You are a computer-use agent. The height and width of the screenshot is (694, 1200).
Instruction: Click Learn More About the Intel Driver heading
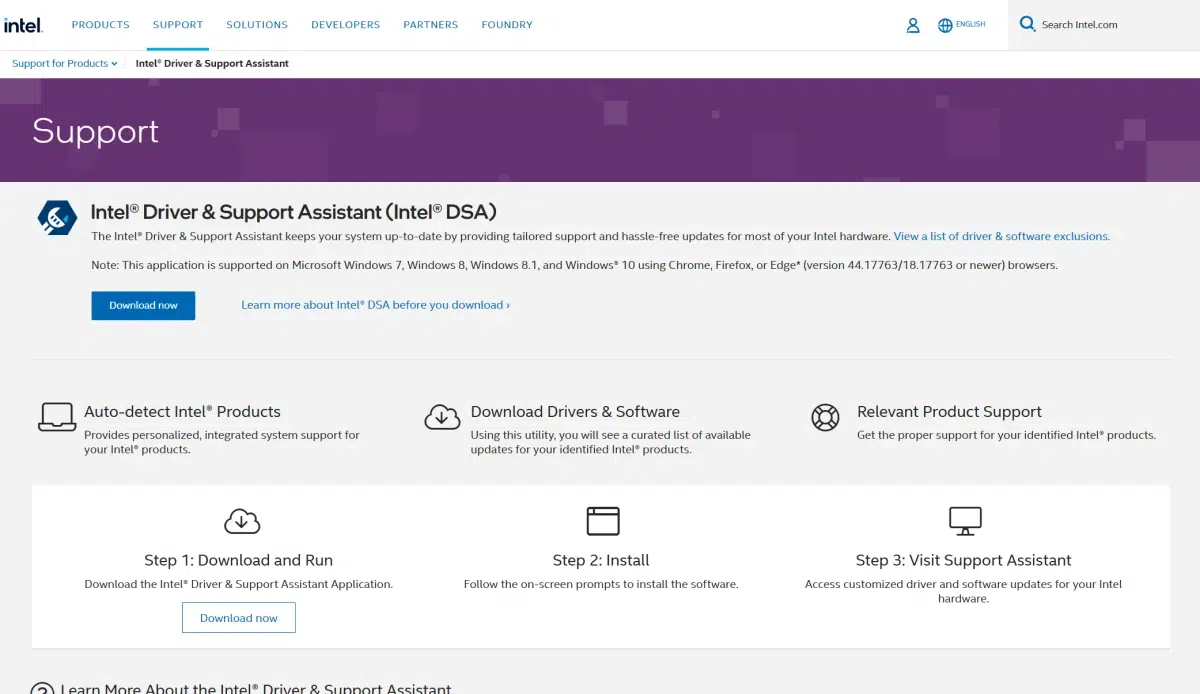coord(256,688)
